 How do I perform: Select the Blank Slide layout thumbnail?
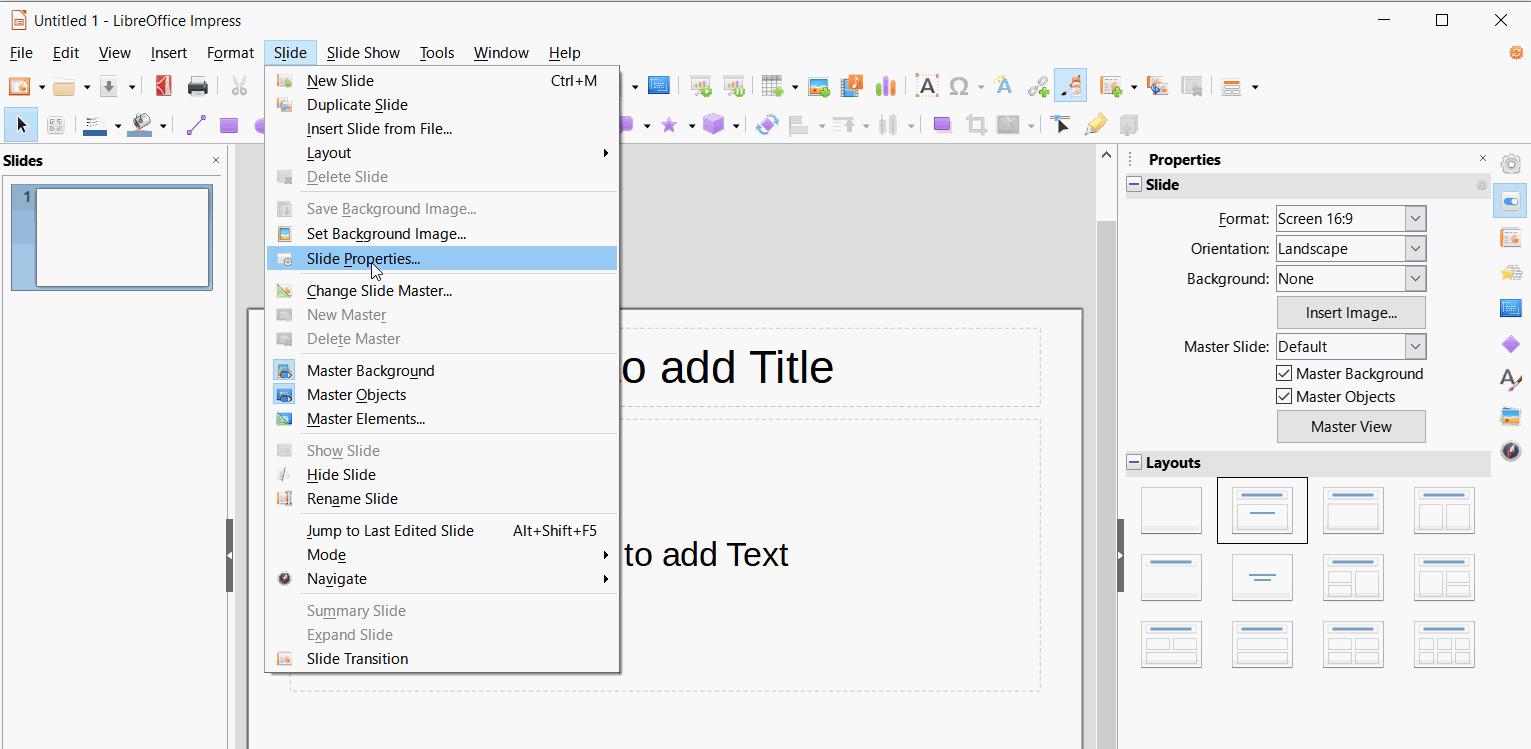click(x=1171, y=510)
